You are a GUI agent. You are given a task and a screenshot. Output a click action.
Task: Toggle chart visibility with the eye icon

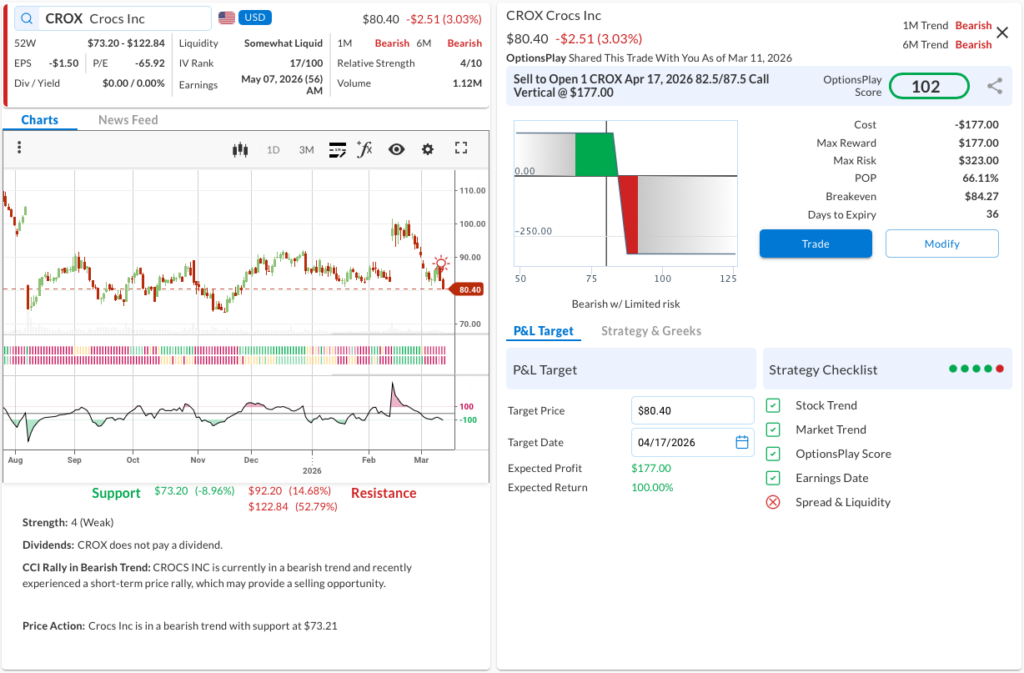tap(397, 150)
